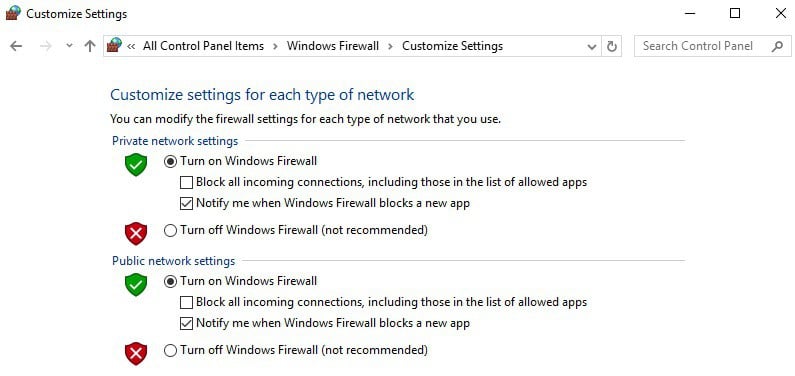This screenshot has width=795, height=376.
Task: Go to Windows Firewall breadcrumb
Action: (x=333, y=46)
